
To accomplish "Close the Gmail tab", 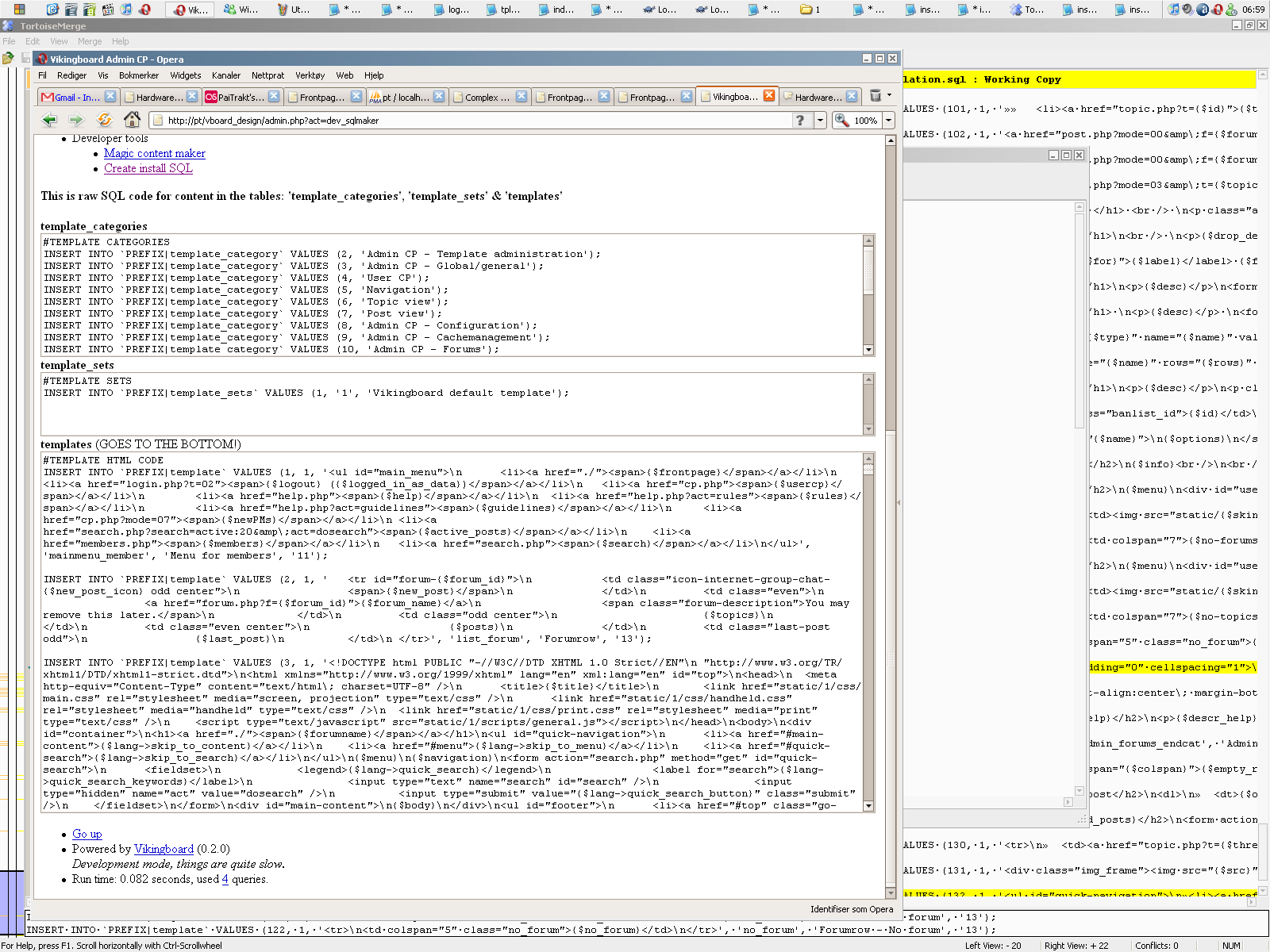I will click(x=110, y=96).
